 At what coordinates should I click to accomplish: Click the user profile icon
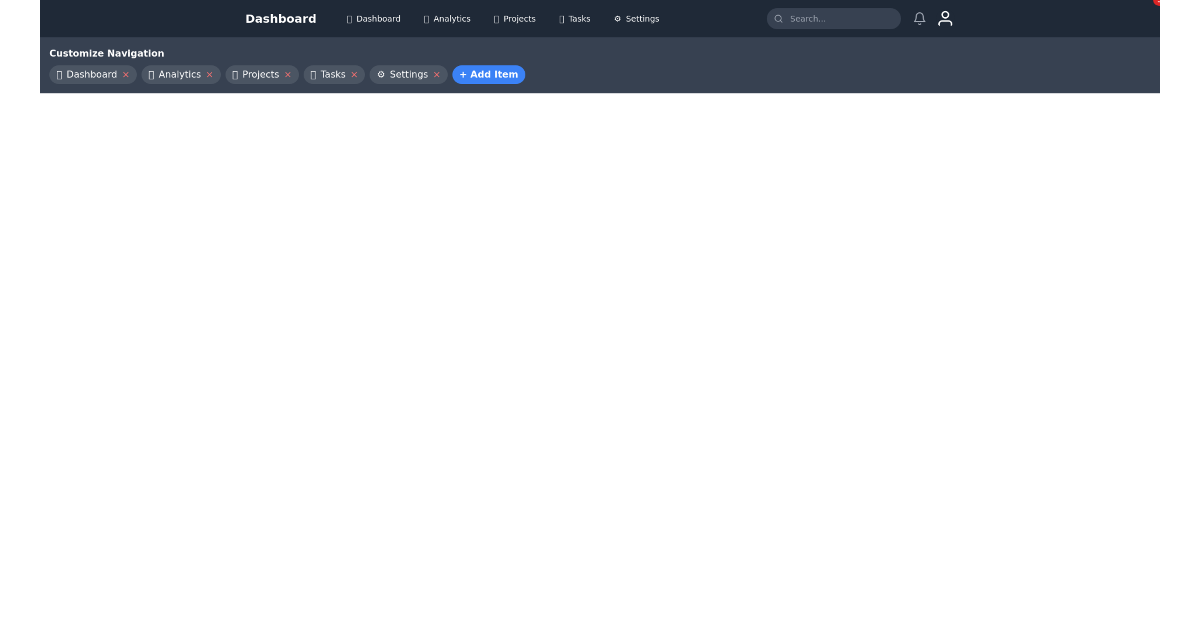[945, 18]
